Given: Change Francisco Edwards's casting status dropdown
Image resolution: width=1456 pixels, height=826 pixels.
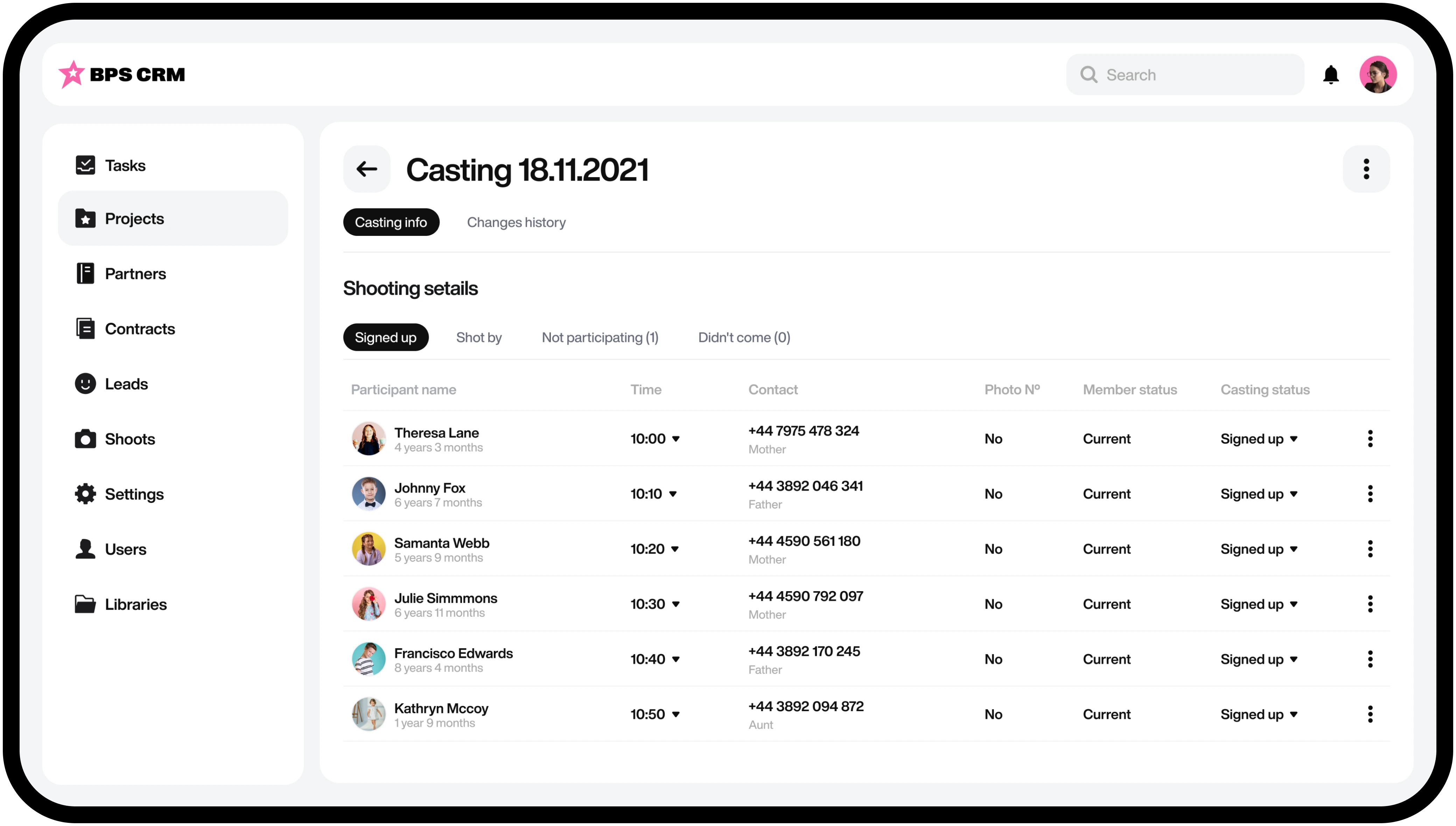Looking at the screenshot, I should 1259,659.
